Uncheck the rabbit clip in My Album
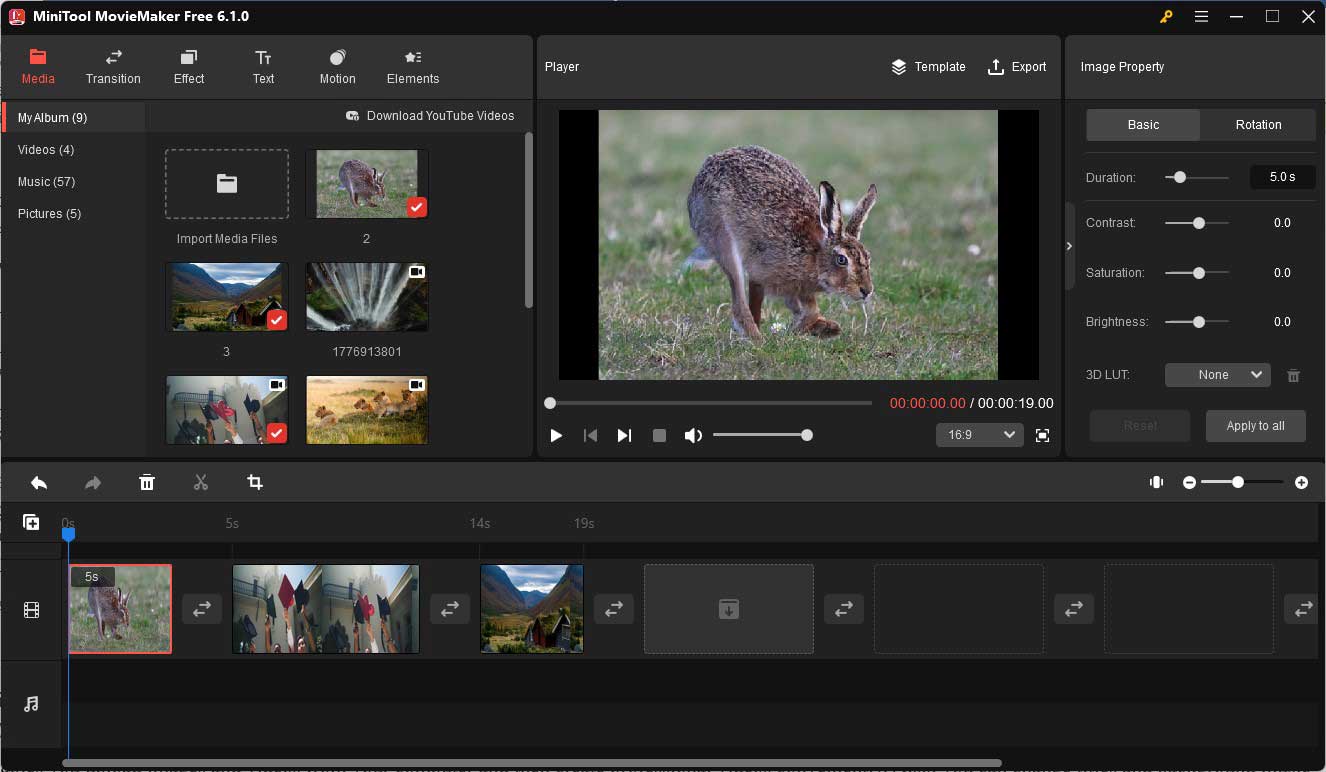This screenshot has width=1326, height=772. point(417,207)
